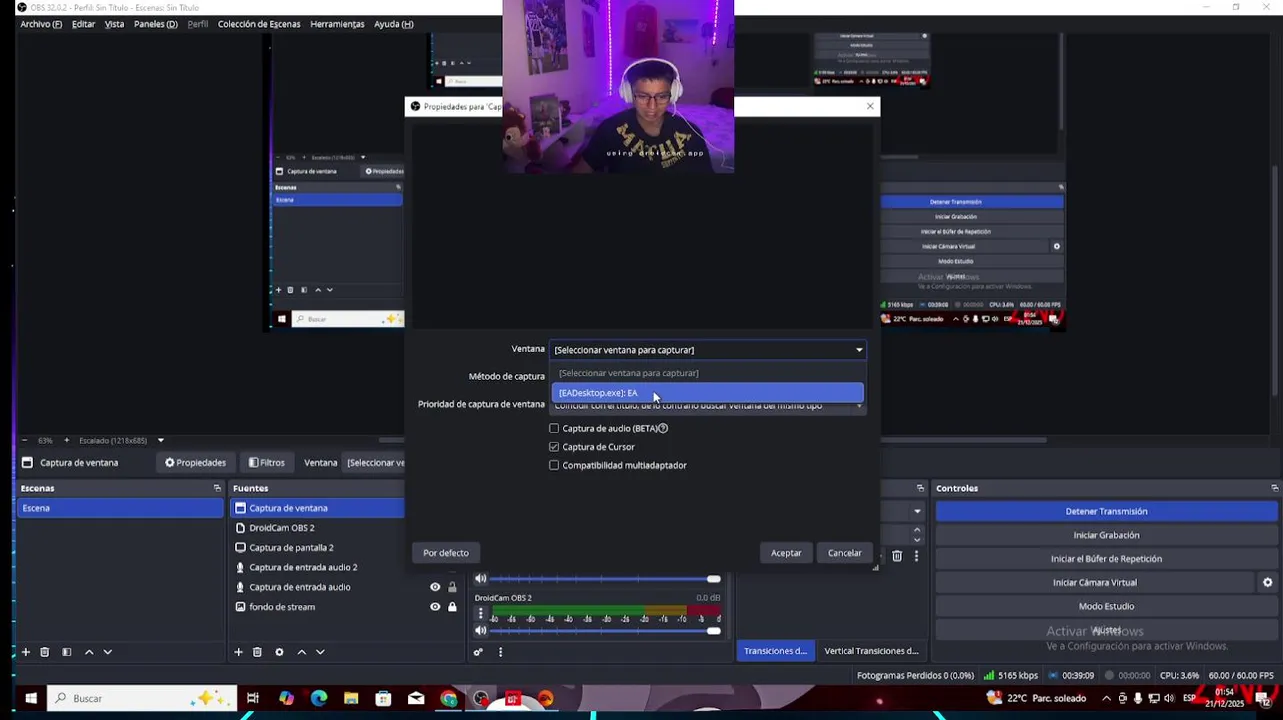
Task: Move source down in Fuentes toolbar
Action: pyautogui.click(x=320, y=652)
